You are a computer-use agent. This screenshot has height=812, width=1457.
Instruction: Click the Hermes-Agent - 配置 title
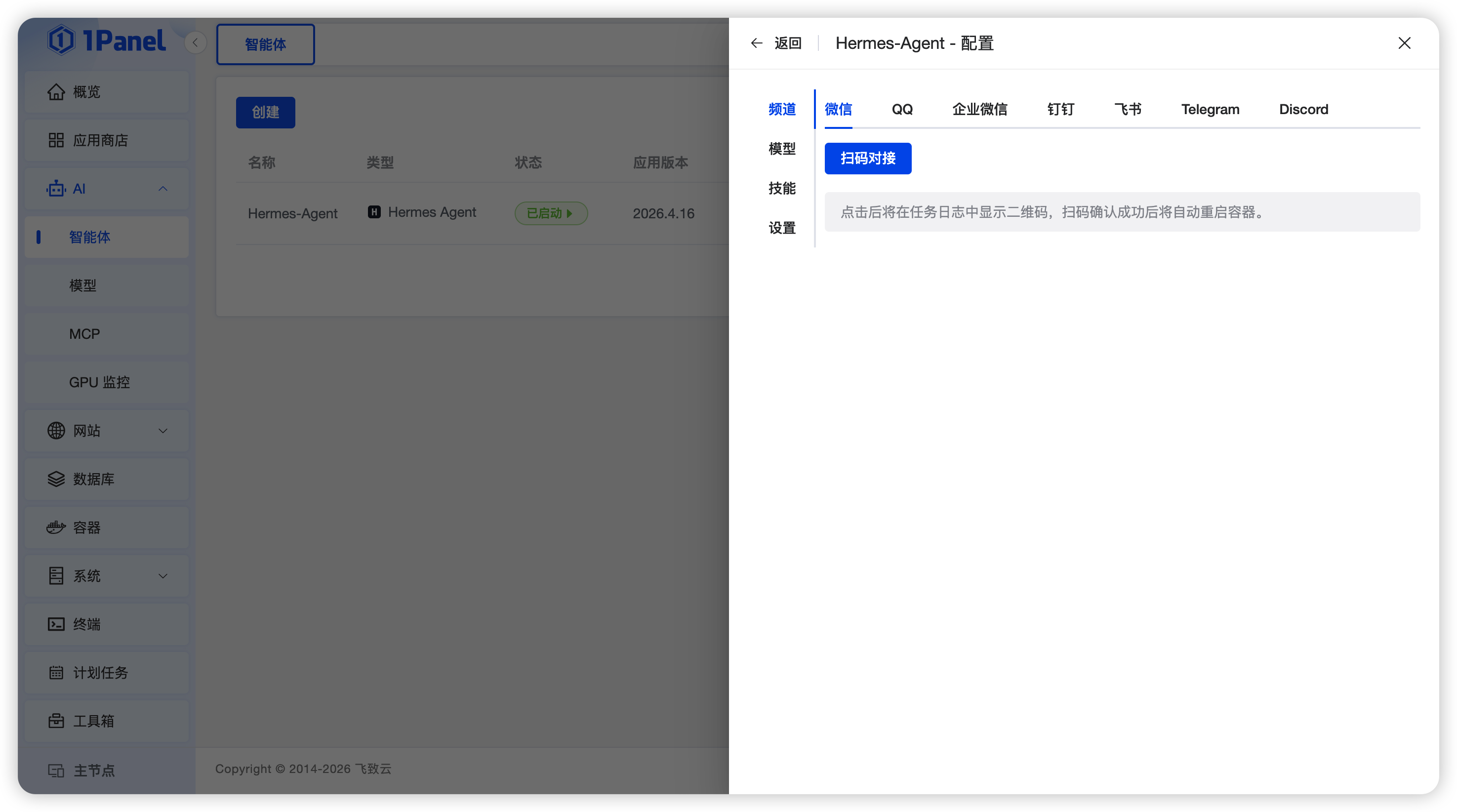pyautogui.click(x=914, y=43)
